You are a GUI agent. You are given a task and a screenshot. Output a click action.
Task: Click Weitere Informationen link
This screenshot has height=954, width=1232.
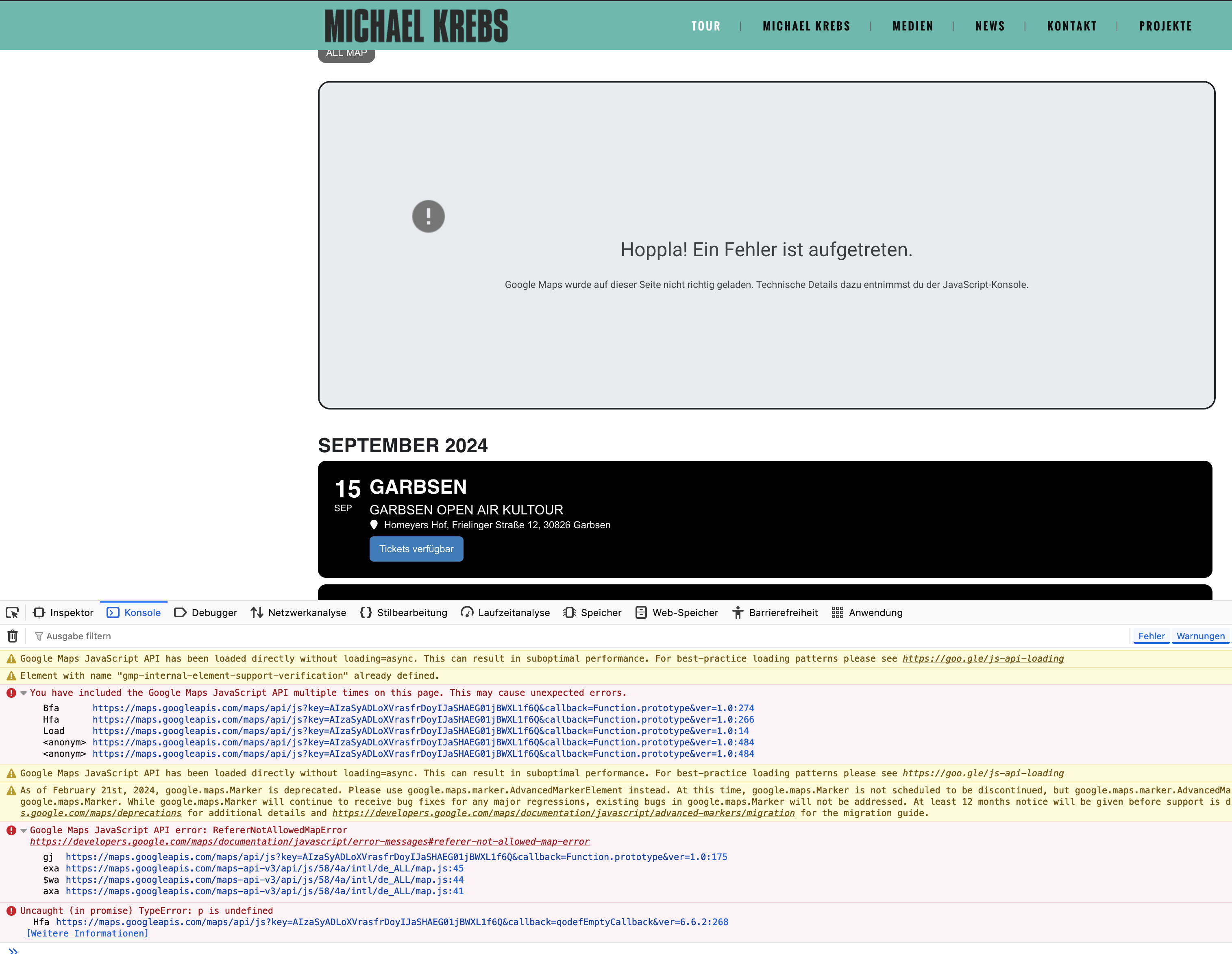[x=87, y=934]
